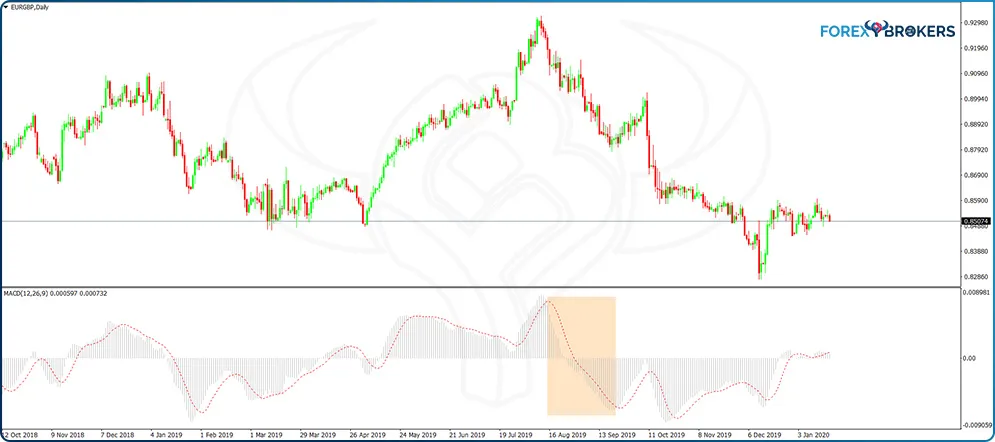Click the 0.89940 price axis label
The height and width of the screenshot is (442, 995).
coord(975,99)
